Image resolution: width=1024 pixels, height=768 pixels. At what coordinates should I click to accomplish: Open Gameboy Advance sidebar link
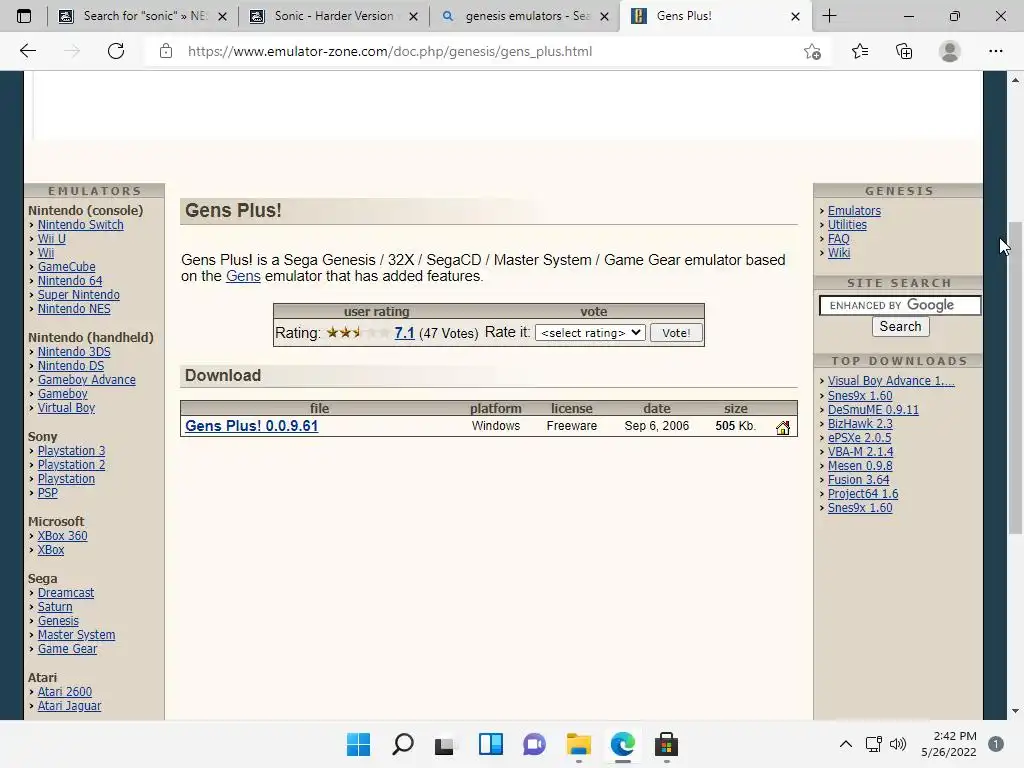point(87,379)
